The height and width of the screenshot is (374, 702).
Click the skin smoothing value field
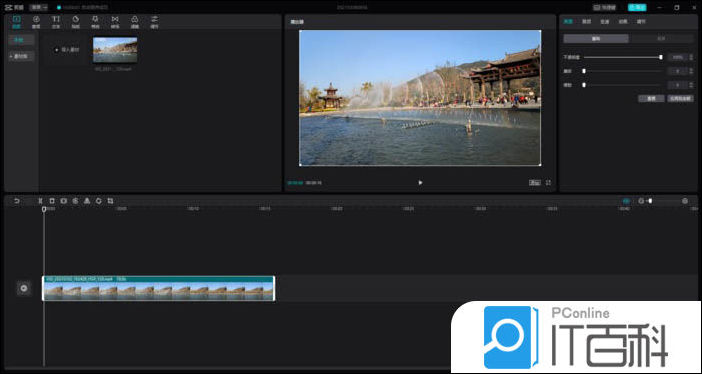tap(678, 71)
